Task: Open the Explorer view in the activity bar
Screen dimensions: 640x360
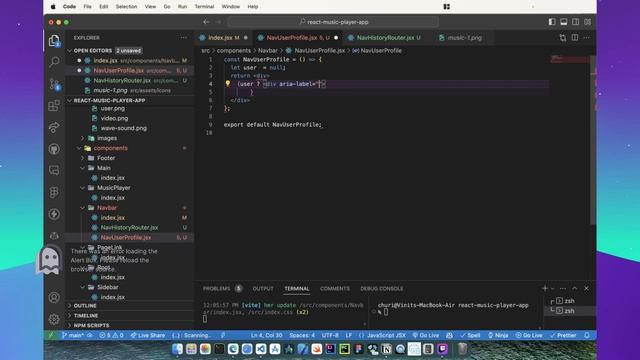Action: click(x=54, y=41)
